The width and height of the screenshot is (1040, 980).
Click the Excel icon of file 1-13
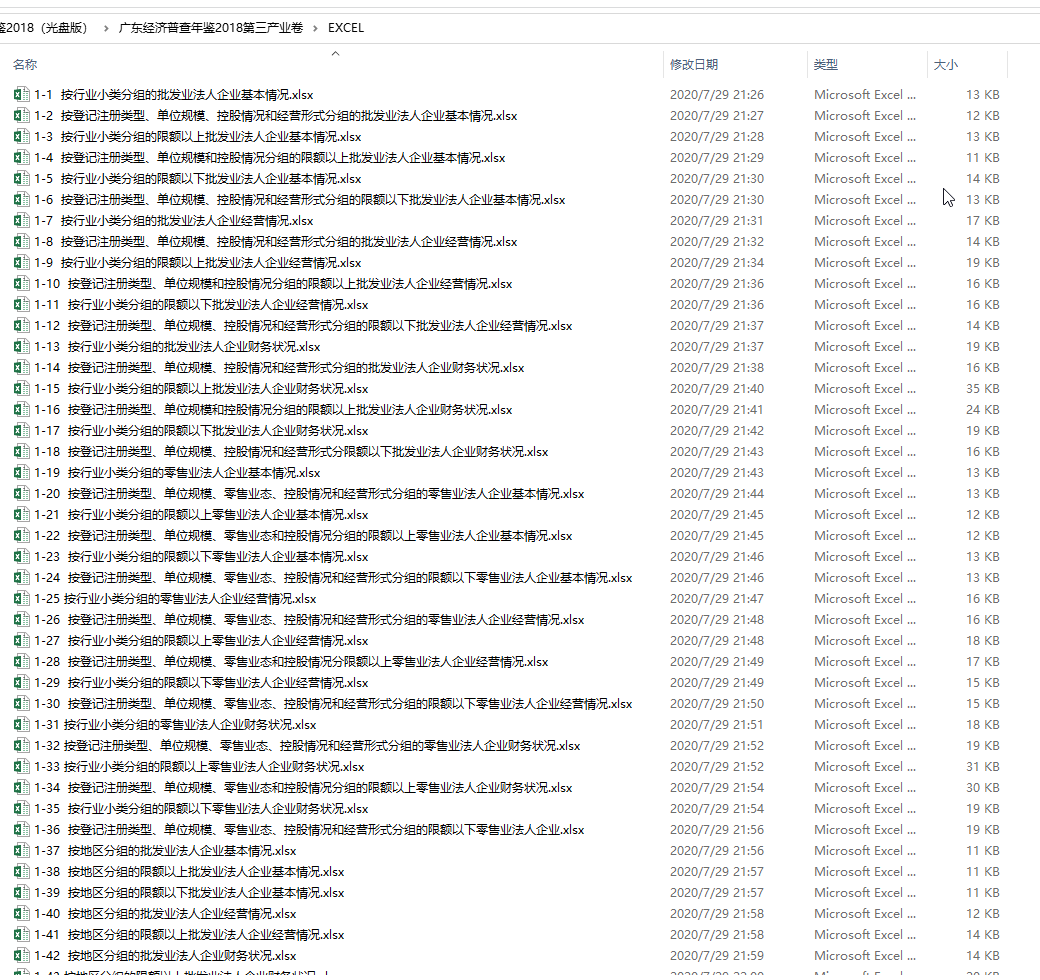[x=21, y=347]
